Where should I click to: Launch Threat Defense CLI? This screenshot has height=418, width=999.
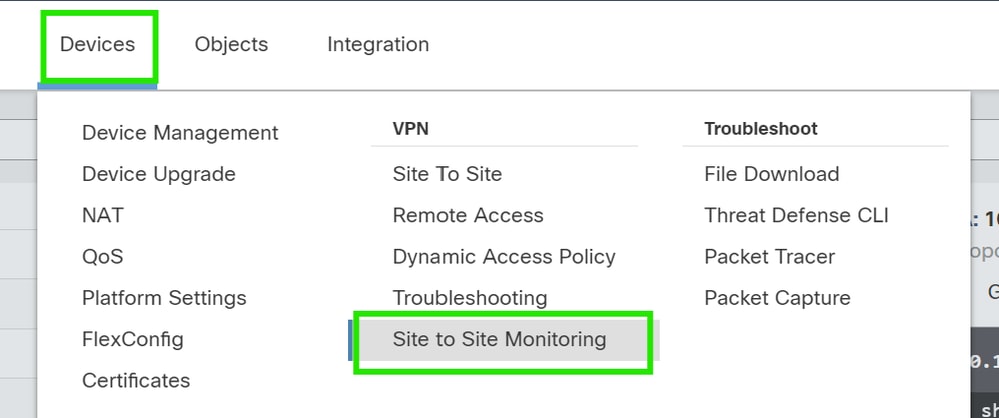coord(796,215)
